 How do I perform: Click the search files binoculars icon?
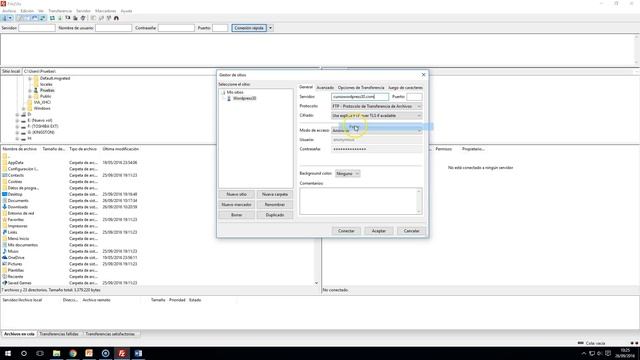tap(116, 18)
